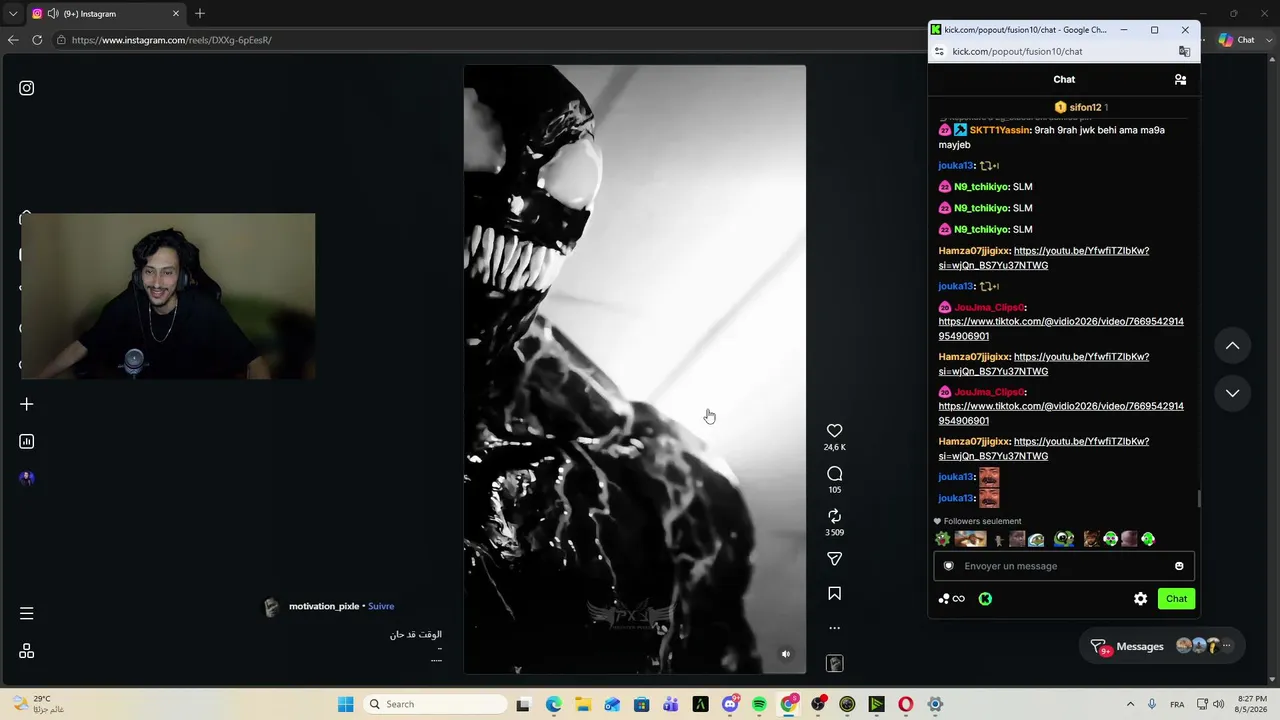Open emoji picker in chat input
The image size is (1280, 720).
(x=1179, y=566)
